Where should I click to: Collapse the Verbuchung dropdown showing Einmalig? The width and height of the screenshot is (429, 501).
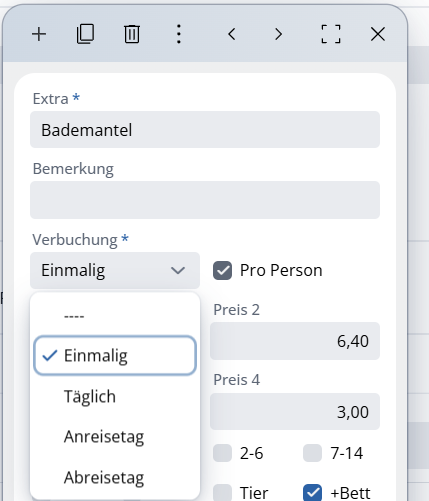point(115,270)
